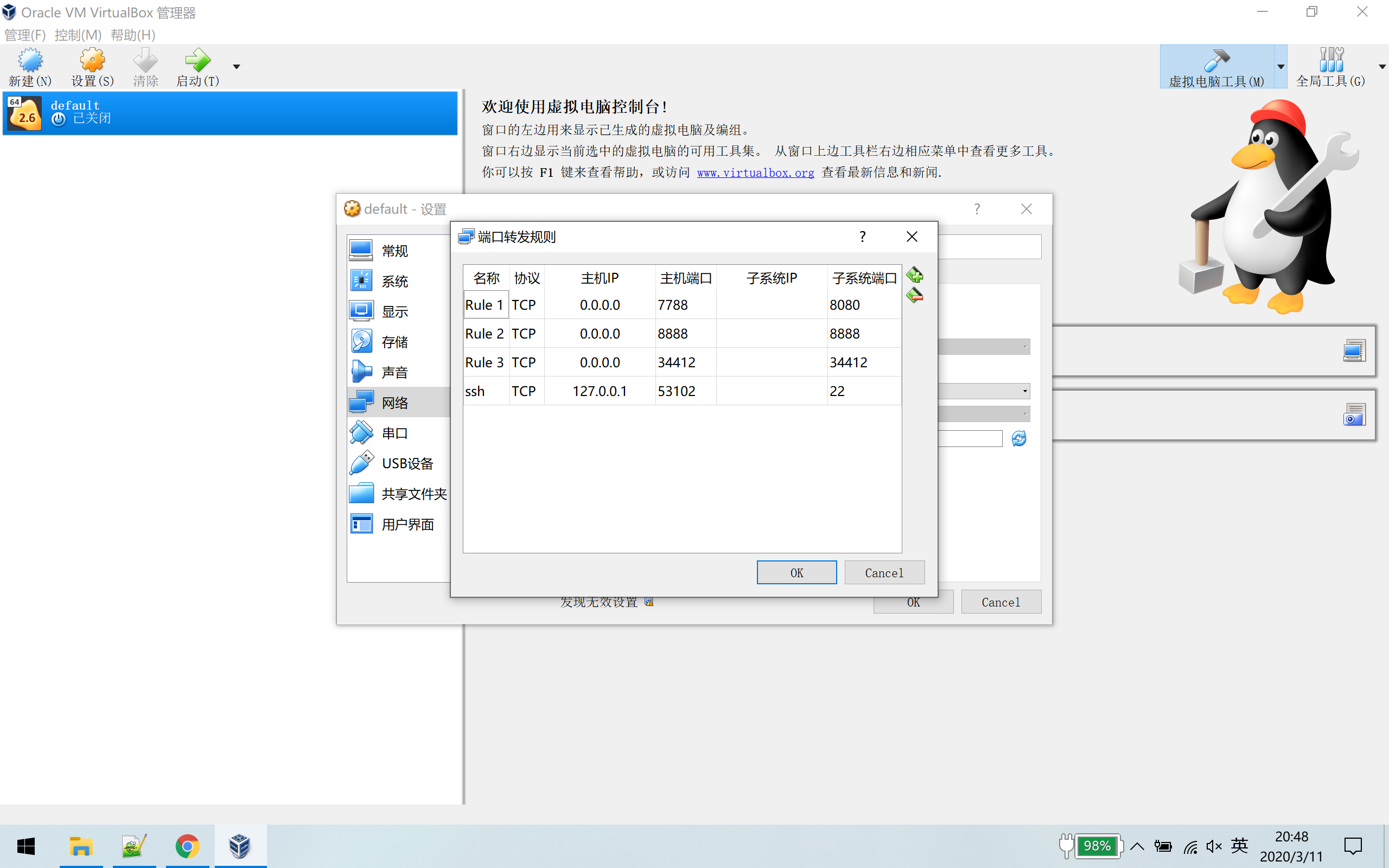The width and height of the screenshot is (1389, 868).
Task: Click the Rule 2 host port 8888 cell
Action: click(x=685, y=334)
